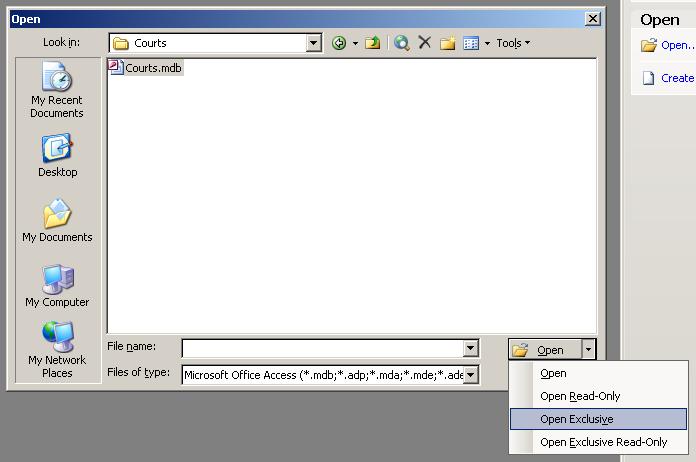This screenshot has width=696, height=462.
Task: Select the Courts.mdb file
Action: (x=146, y=68)
